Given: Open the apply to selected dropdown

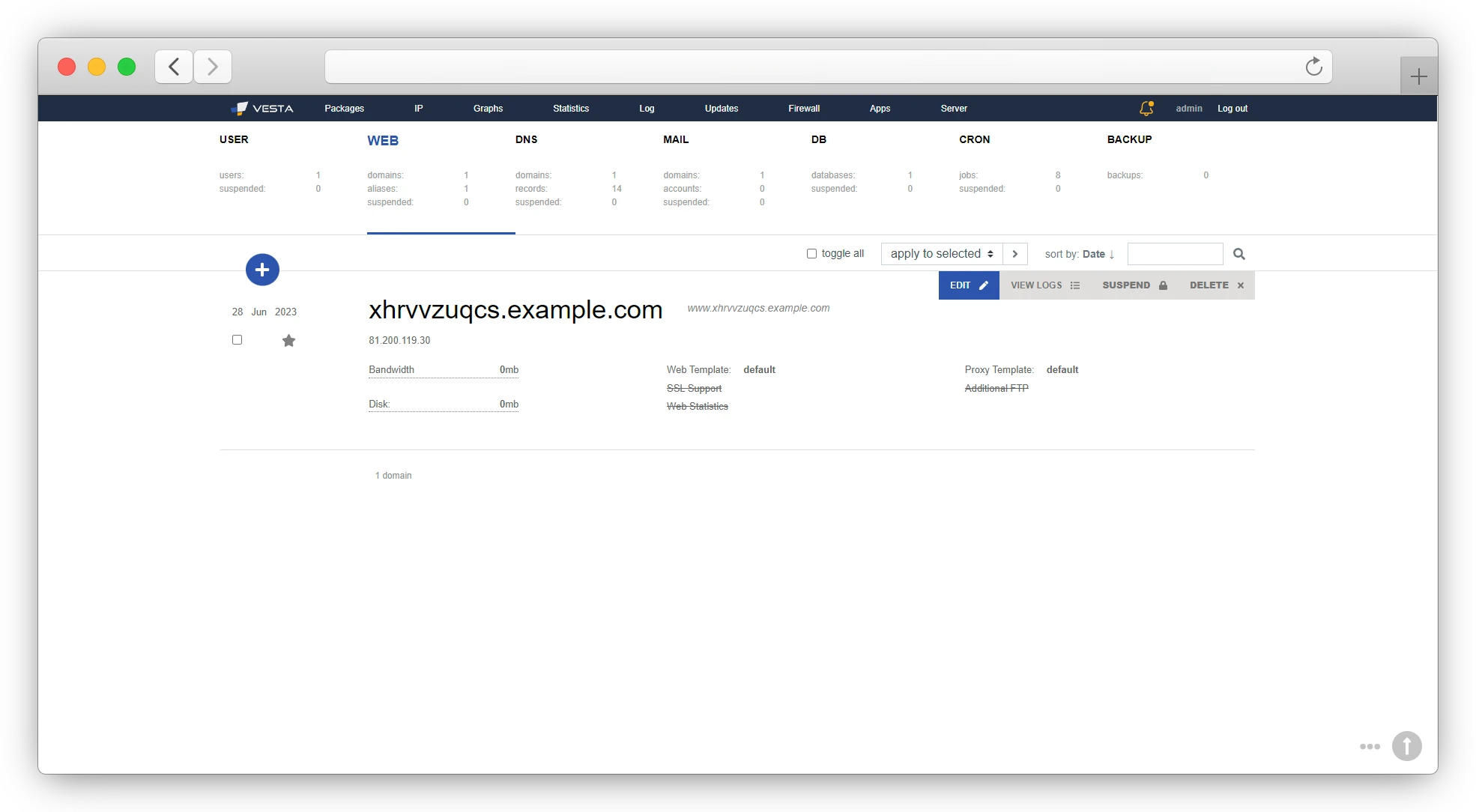Looking at the screenshot, I should coord(941,254).
